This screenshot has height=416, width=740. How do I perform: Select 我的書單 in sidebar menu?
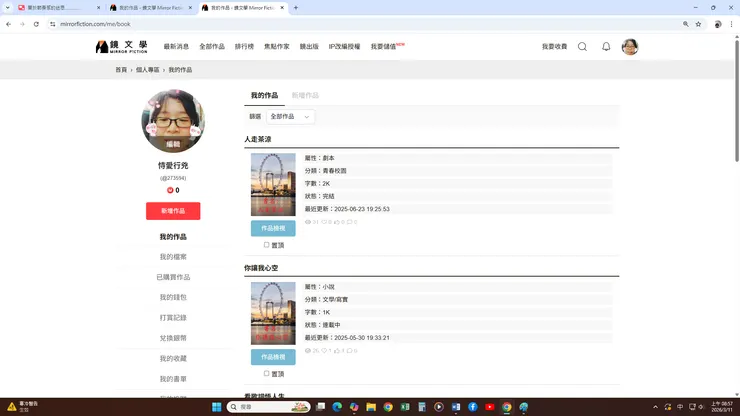(x=173, y=379)
